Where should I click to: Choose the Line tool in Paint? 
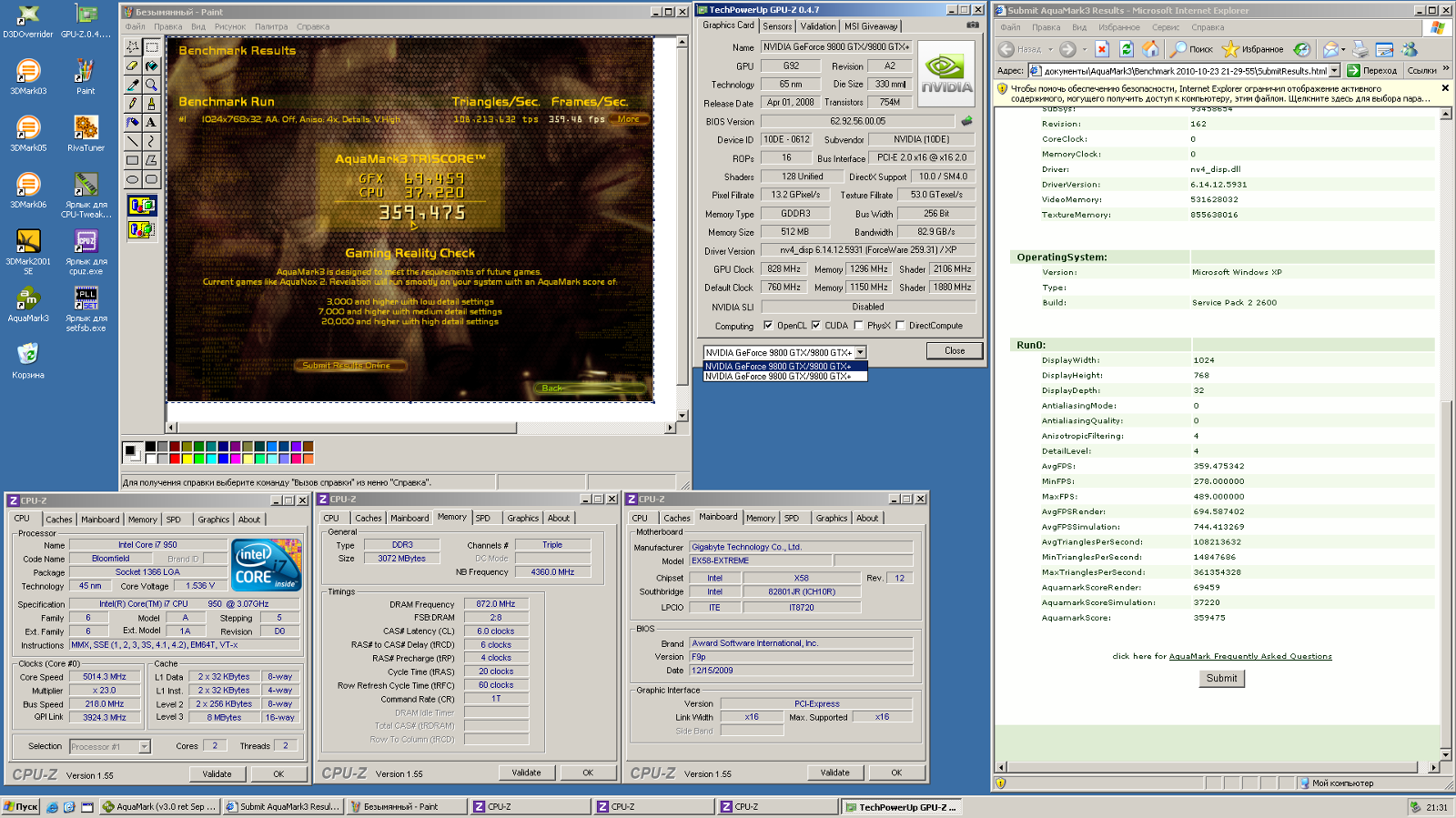[133, 141]
